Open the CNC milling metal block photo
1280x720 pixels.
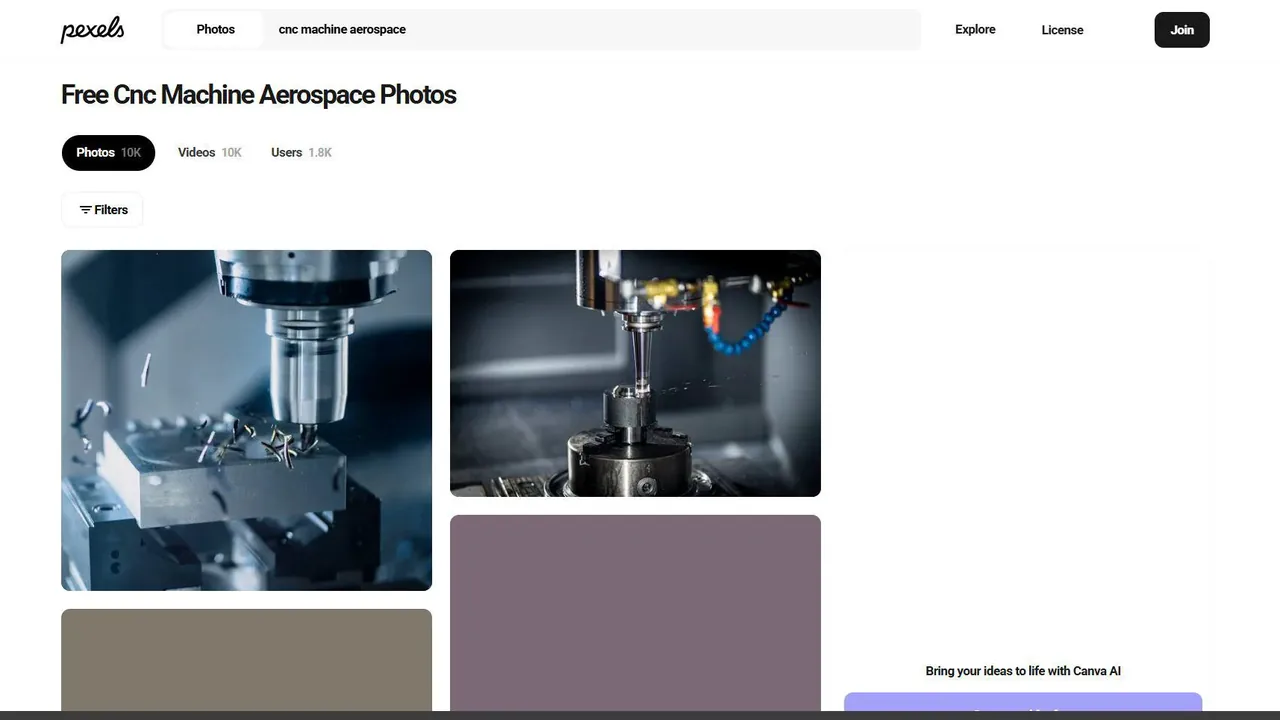[x=246, y=420]
